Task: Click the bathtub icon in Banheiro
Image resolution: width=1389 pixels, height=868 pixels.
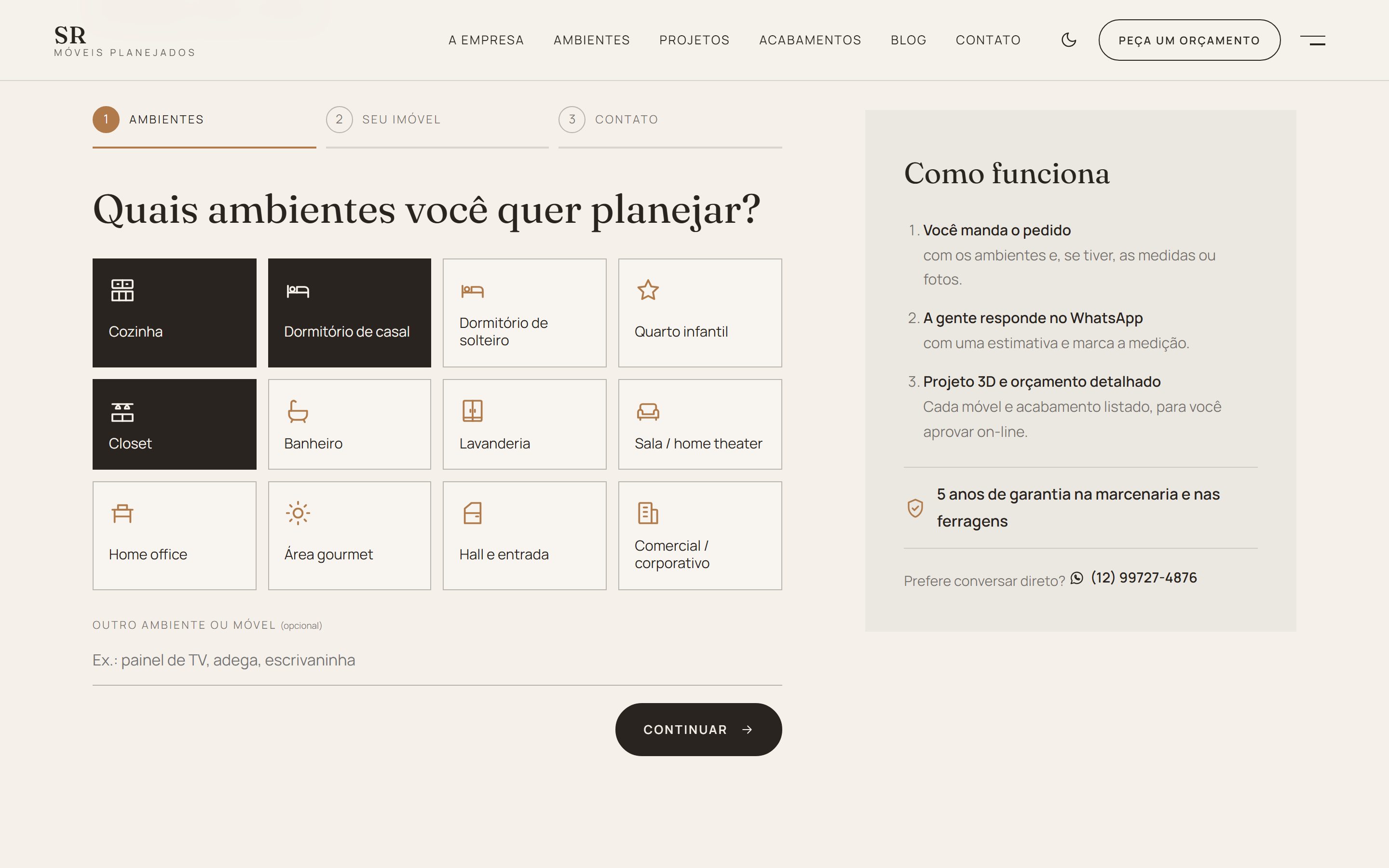Action: (x=297, y=411)
